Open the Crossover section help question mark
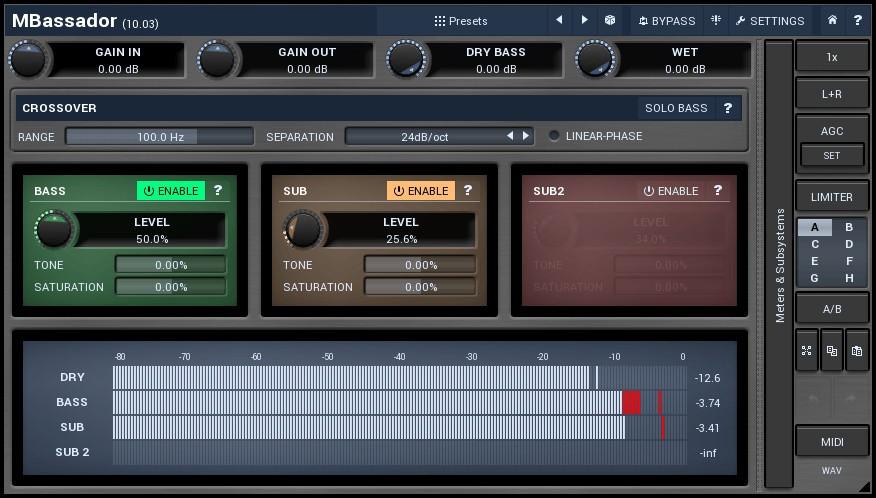 [x=728, y=108]
